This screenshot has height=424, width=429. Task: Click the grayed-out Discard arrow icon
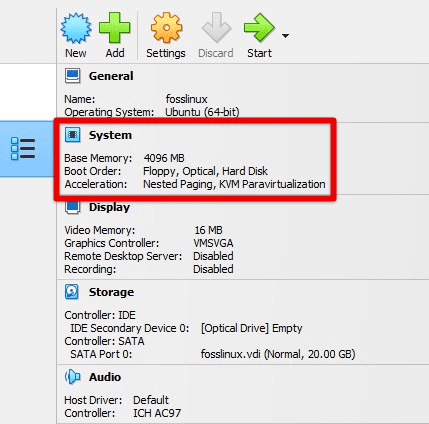point(216,28)
